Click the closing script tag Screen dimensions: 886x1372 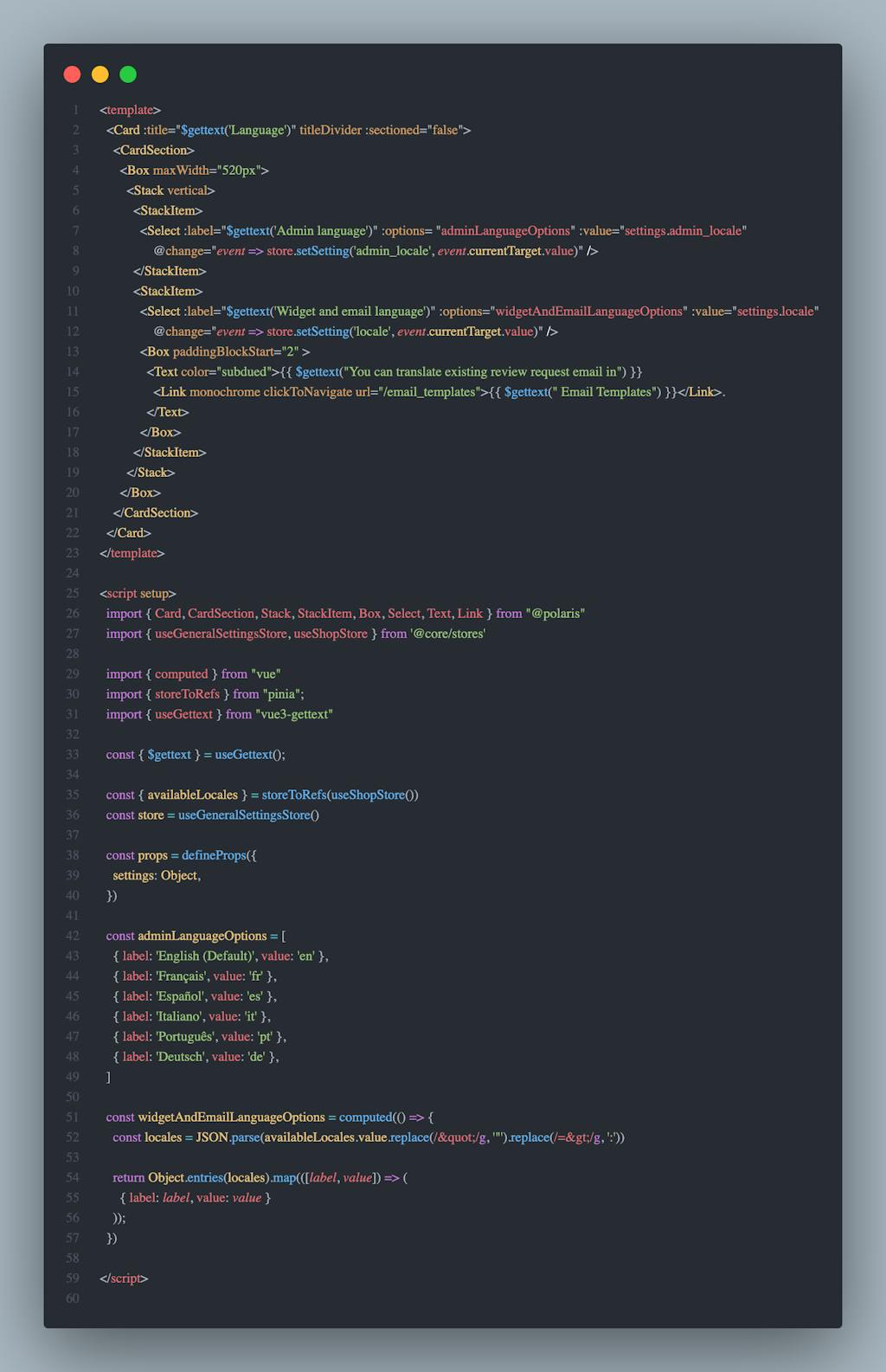click(124, 1279)
